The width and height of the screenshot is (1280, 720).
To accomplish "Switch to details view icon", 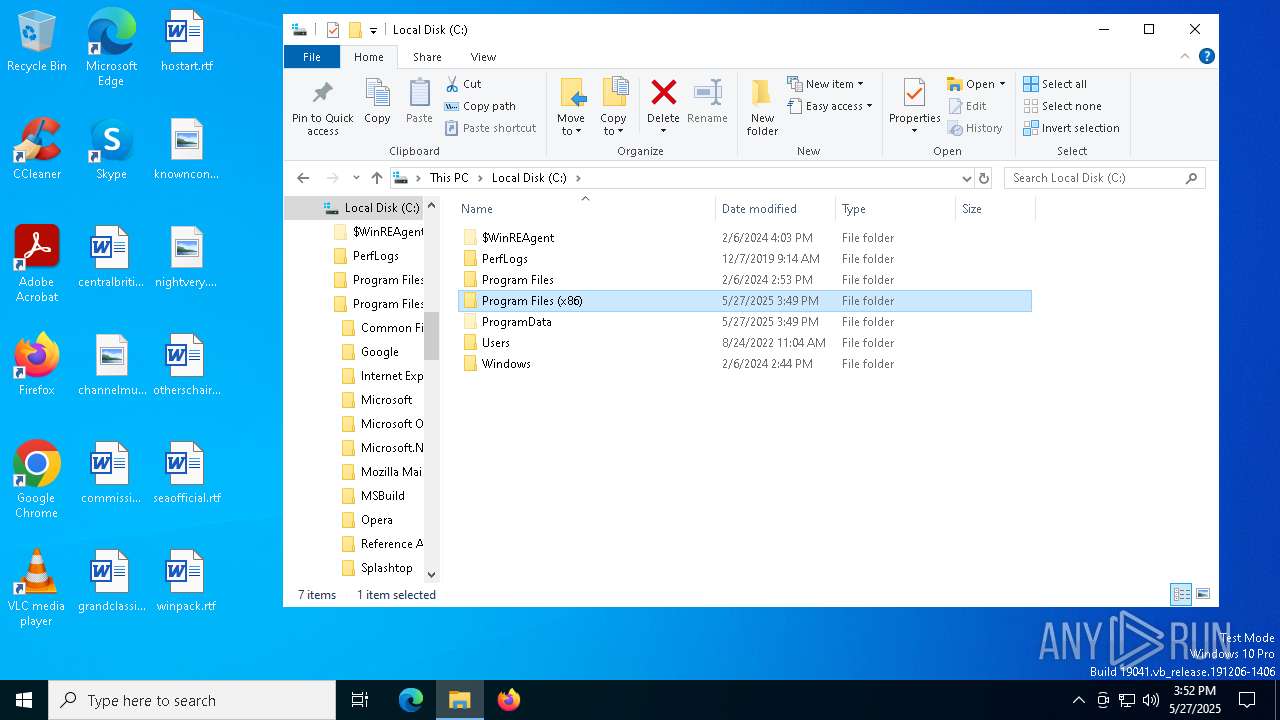I will tap(1181, 594).
